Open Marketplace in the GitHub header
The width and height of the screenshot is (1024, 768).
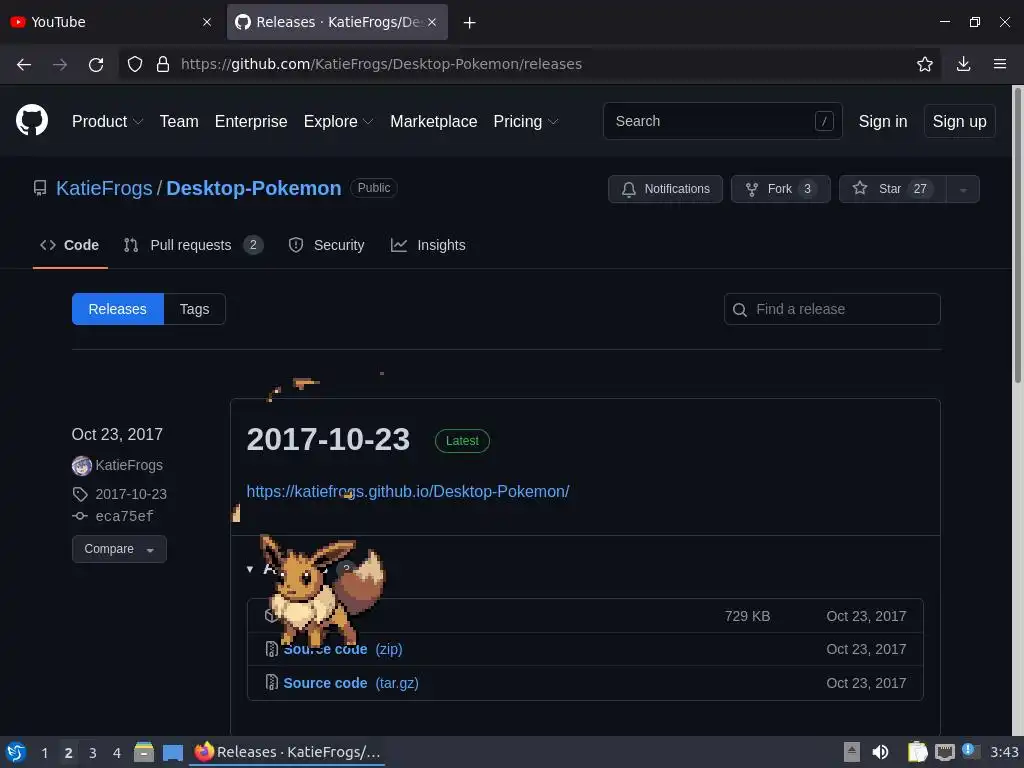[434, 121]
